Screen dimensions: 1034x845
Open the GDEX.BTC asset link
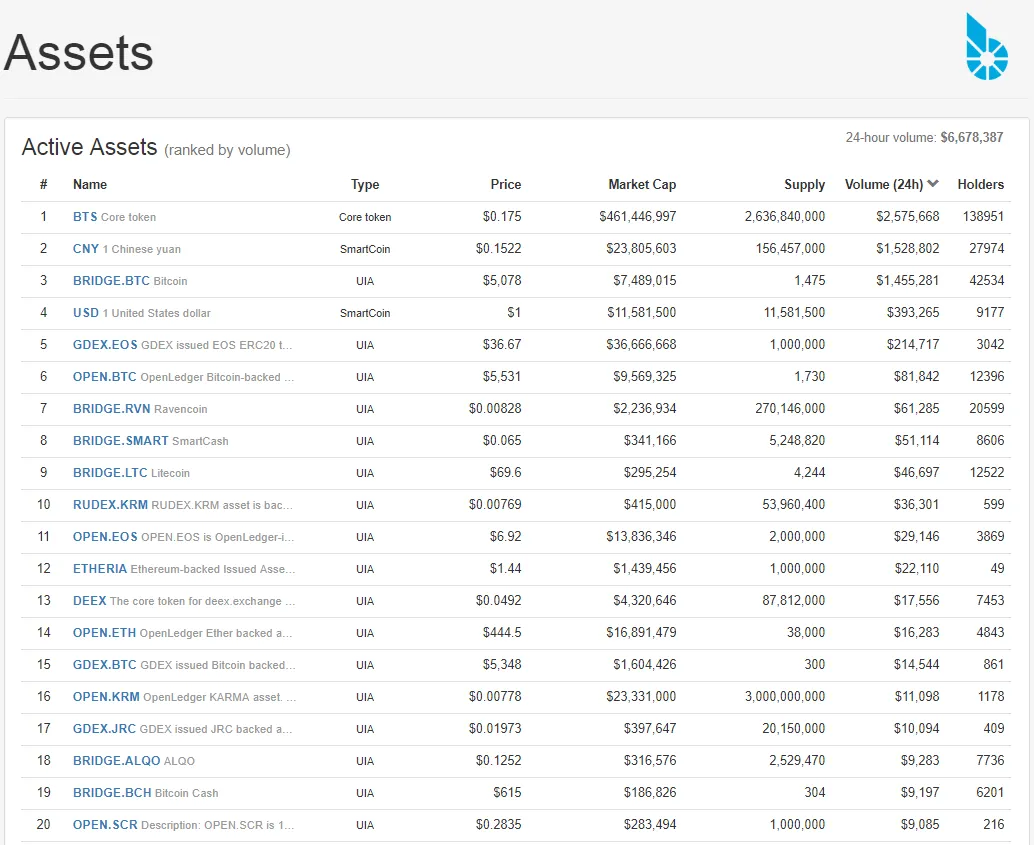click(x=105, y=665)
